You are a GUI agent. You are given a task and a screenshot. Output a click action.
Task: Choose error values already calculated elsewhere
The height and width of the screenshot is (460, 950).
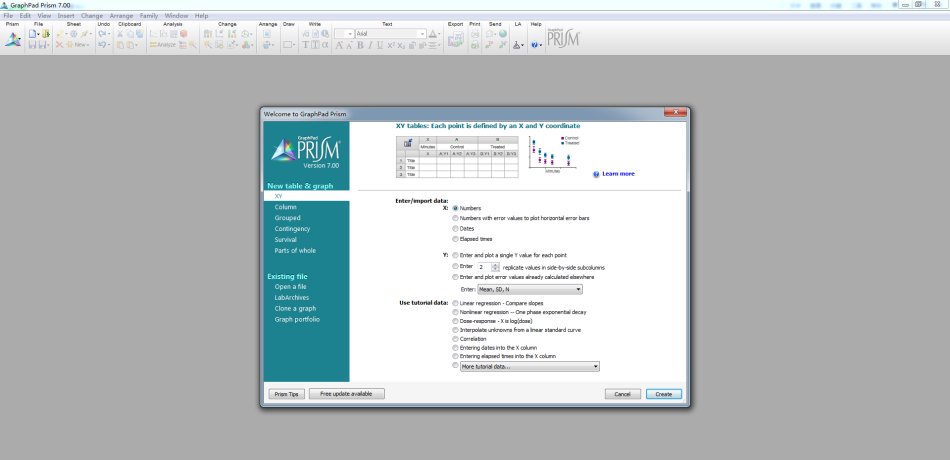click(456, 277)
